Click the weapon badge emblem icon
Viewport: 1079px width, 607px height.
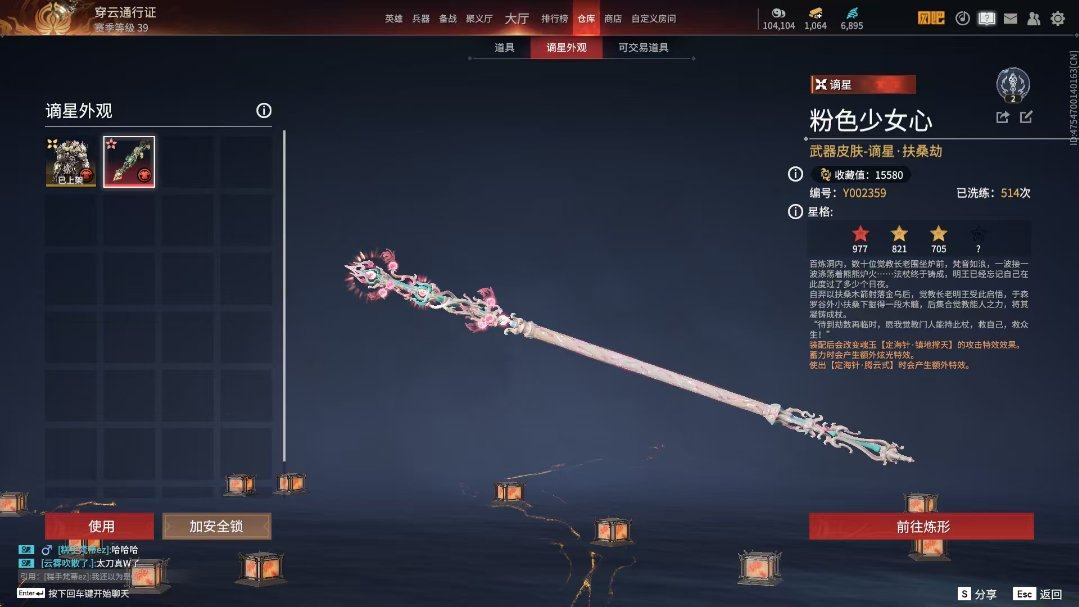[x=1013, y=85]
